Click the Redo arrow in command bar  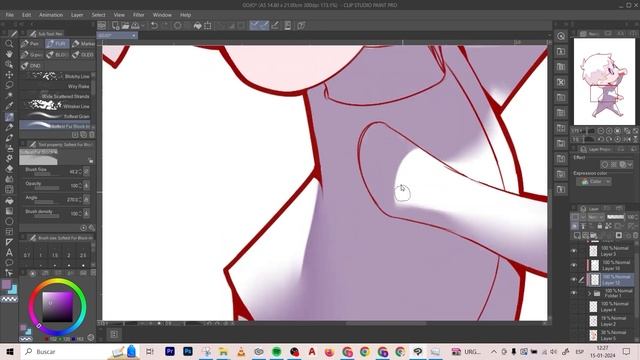(x=164, y=26)
